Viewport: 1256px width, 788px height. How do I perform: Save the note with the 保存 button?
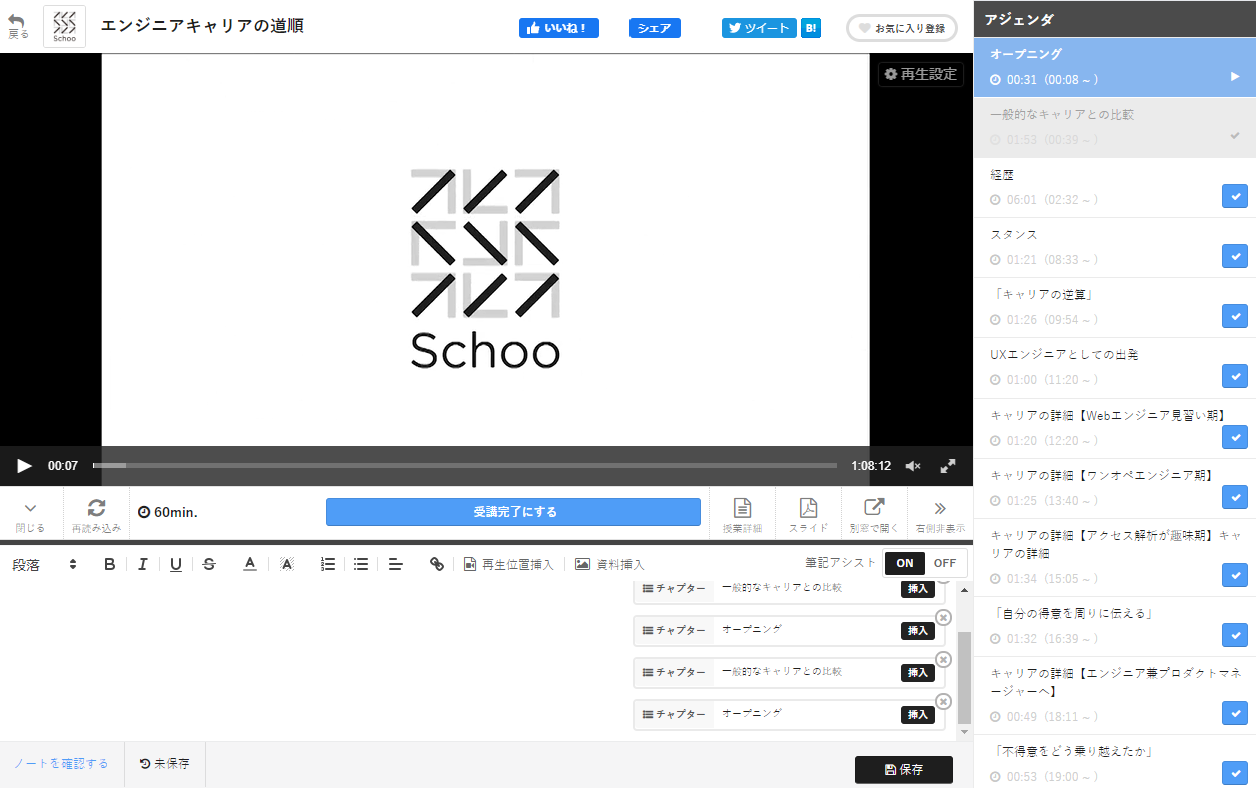904,770
